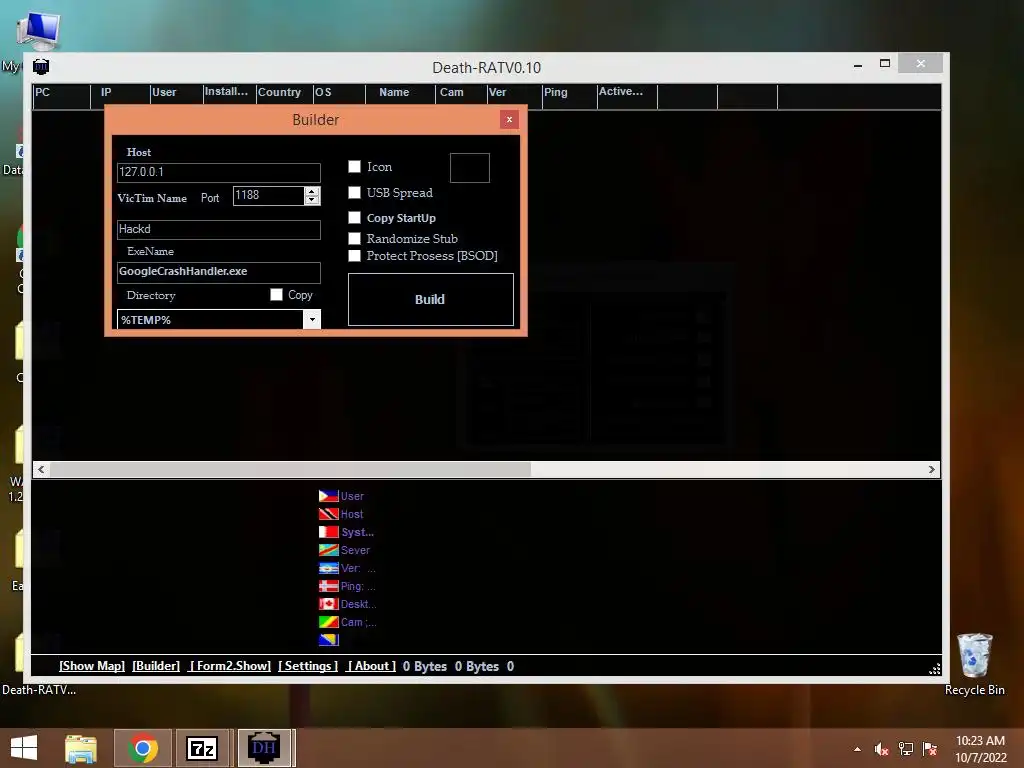This screenshot has width=1024, height=768.
Task: Enable the USB Spread checkbox
Action: pos(355,192)
